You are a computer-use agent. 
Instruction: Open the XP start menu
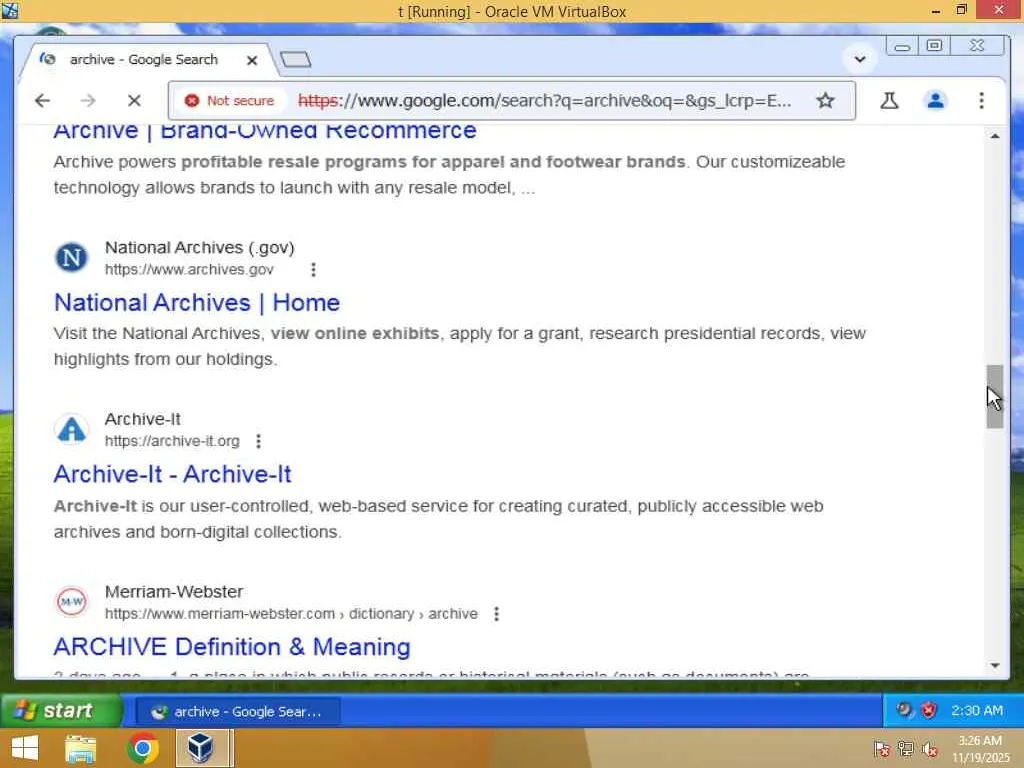(62, 711)
